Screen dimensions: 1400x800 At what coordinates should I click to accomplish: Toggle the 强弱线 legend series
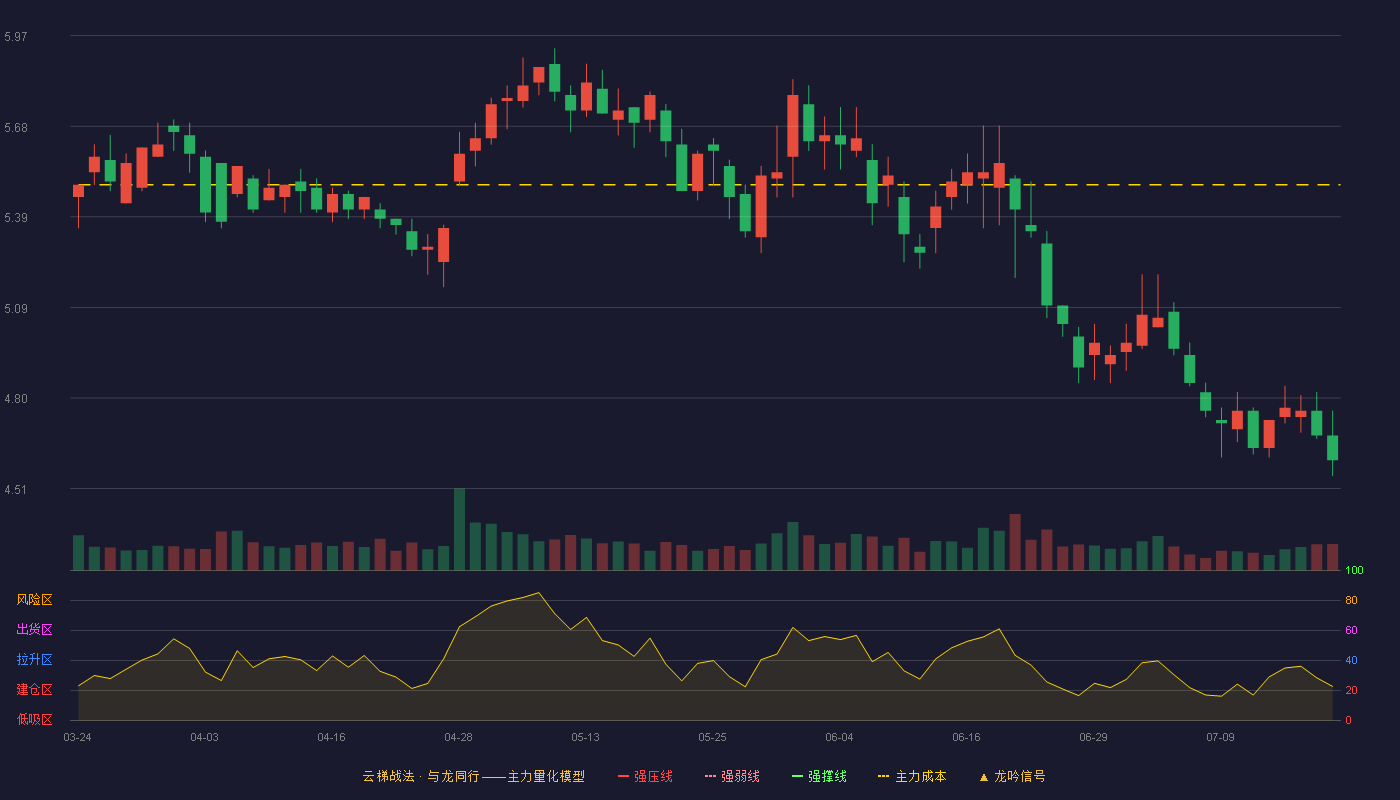tap(732, 776)
